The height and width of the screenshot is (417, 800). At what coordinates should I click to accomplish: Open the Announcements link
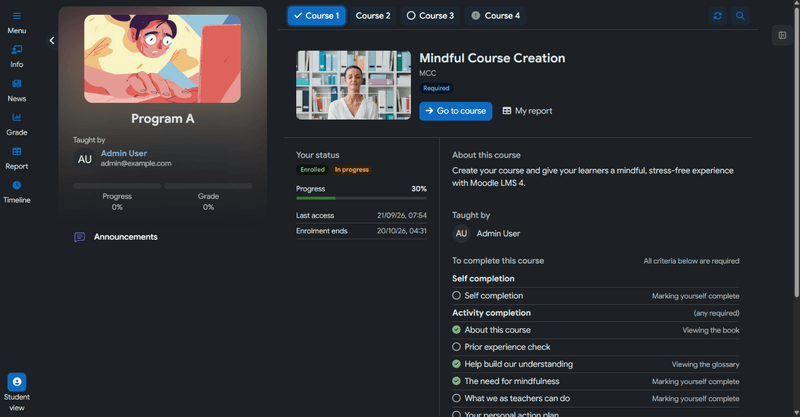126,237
